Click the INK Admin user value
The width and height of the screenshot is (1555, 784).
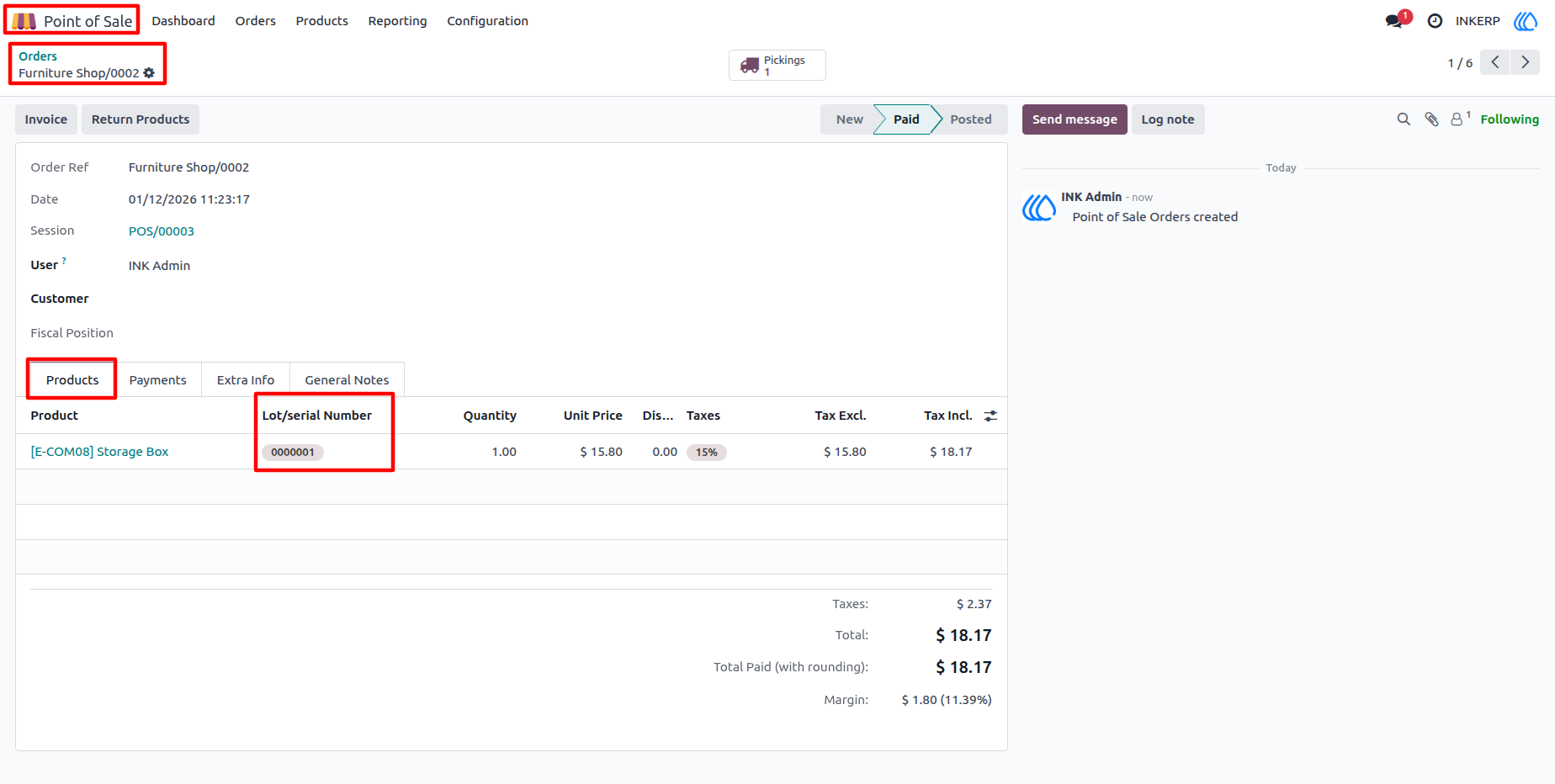[159, 266]
